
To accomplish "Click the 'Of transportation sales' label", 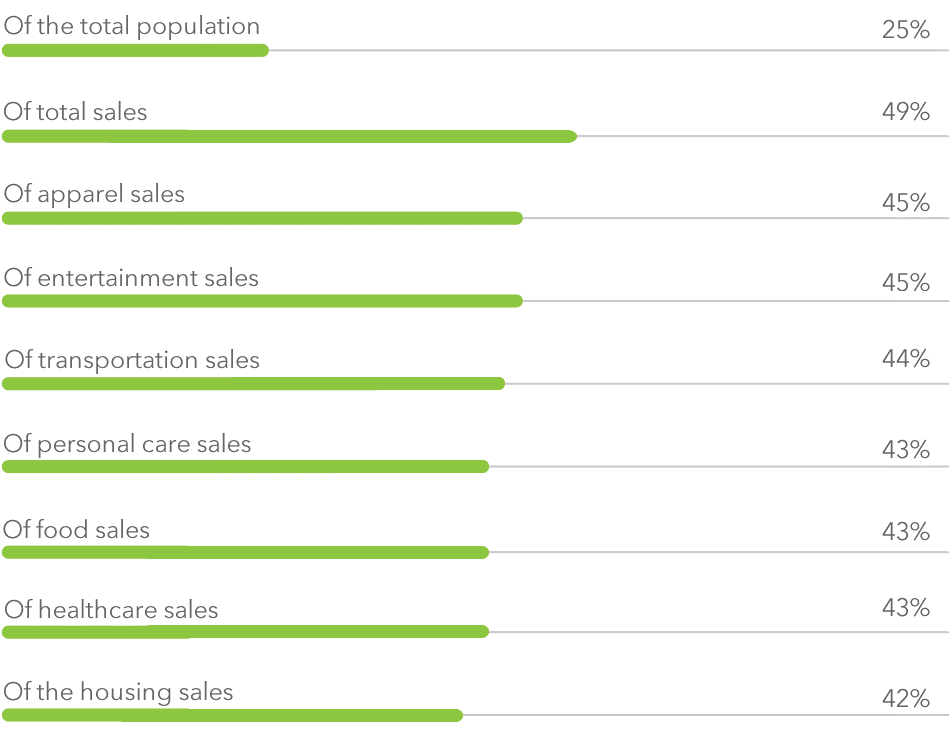I will click(x=132, y=360).
